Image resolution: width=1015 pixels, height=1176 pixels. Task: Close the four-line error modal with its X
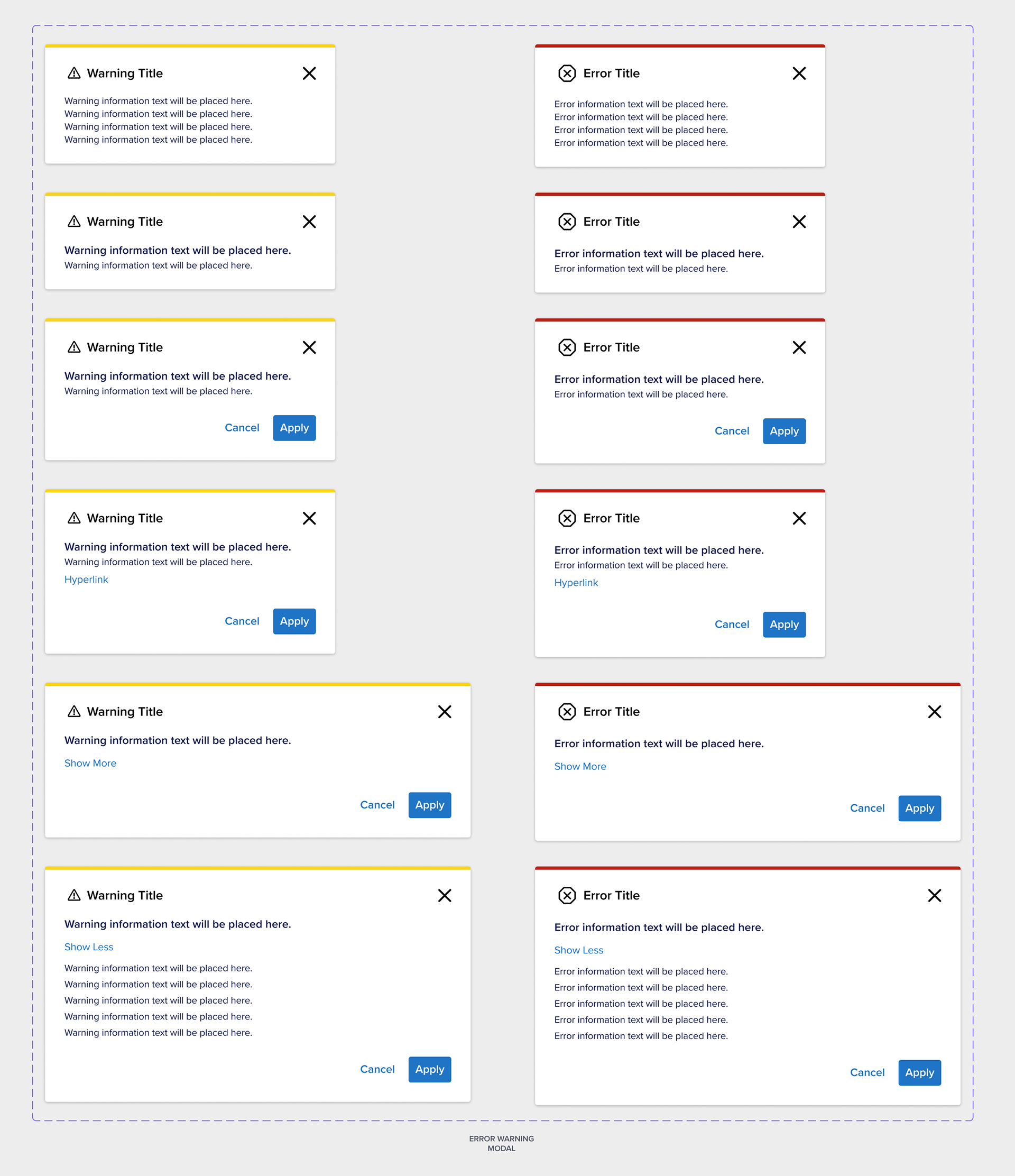pos(799,73)
